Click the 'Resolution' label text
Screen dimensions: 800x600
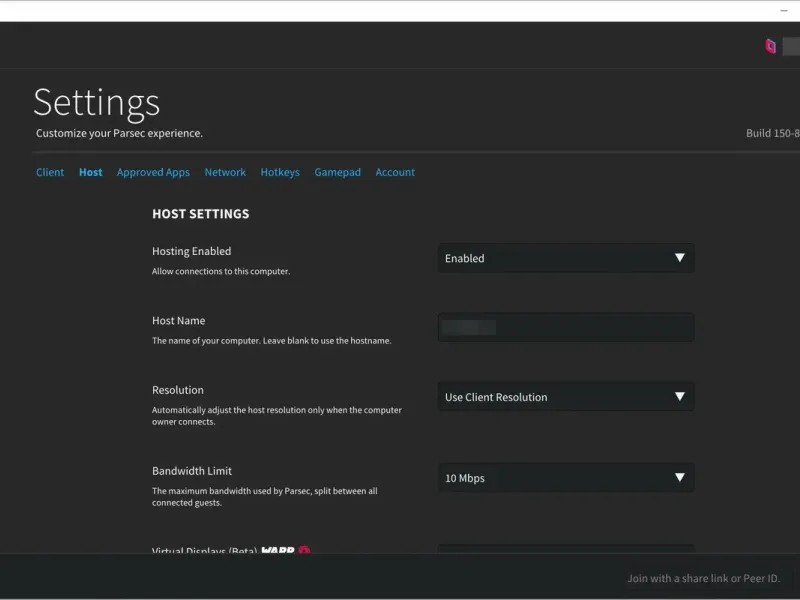178,390
